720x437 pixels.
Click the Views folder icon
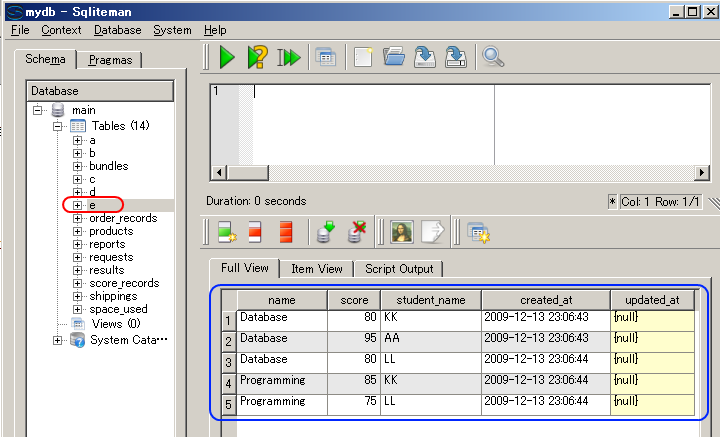pyautogui.click(x=78, y=324)
